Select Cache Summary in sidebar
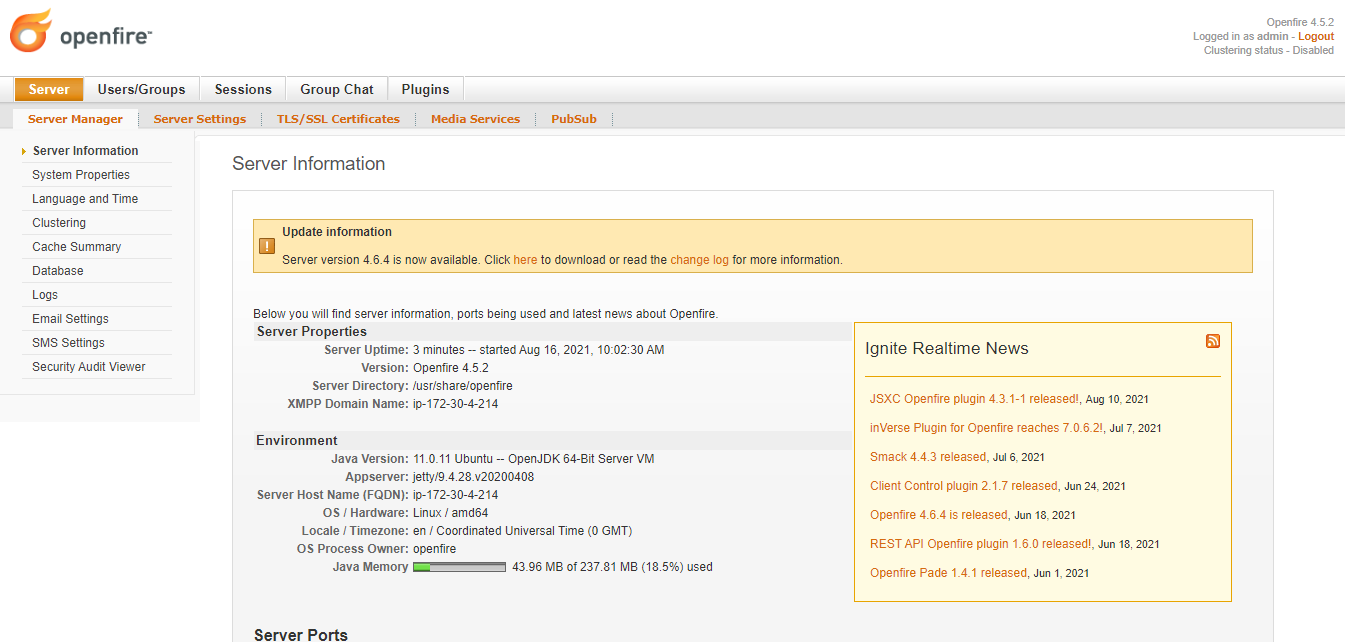 [x=76, y=247]
